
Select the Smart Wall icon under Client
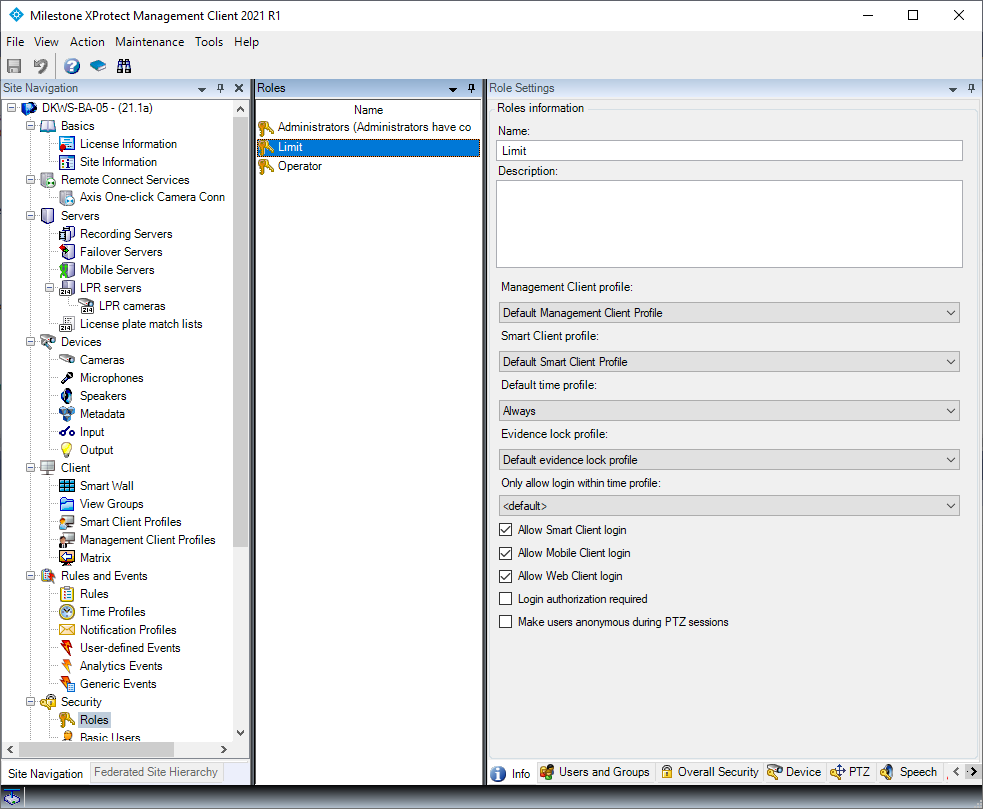point(65,485)
